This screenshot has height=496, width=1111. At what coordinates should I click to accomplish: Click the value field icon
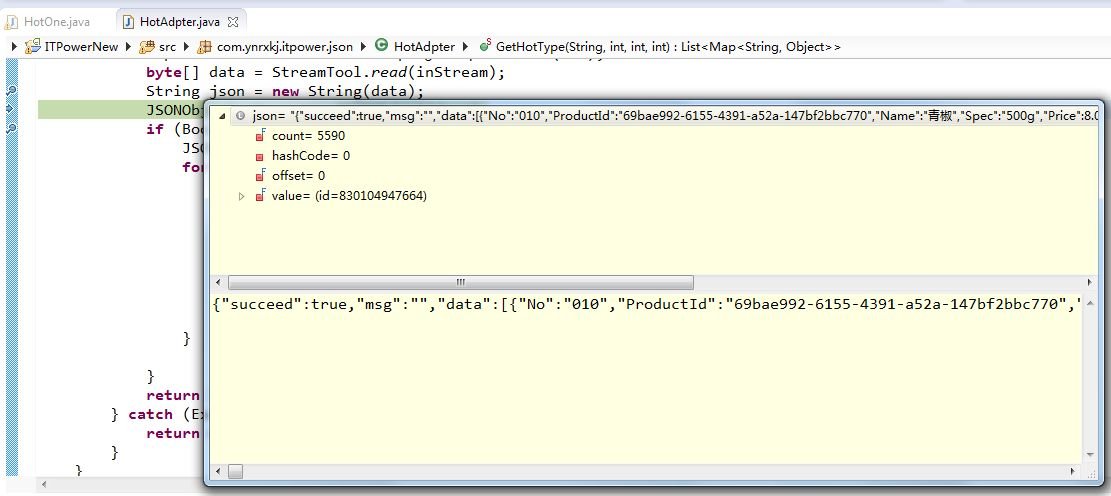260,196
